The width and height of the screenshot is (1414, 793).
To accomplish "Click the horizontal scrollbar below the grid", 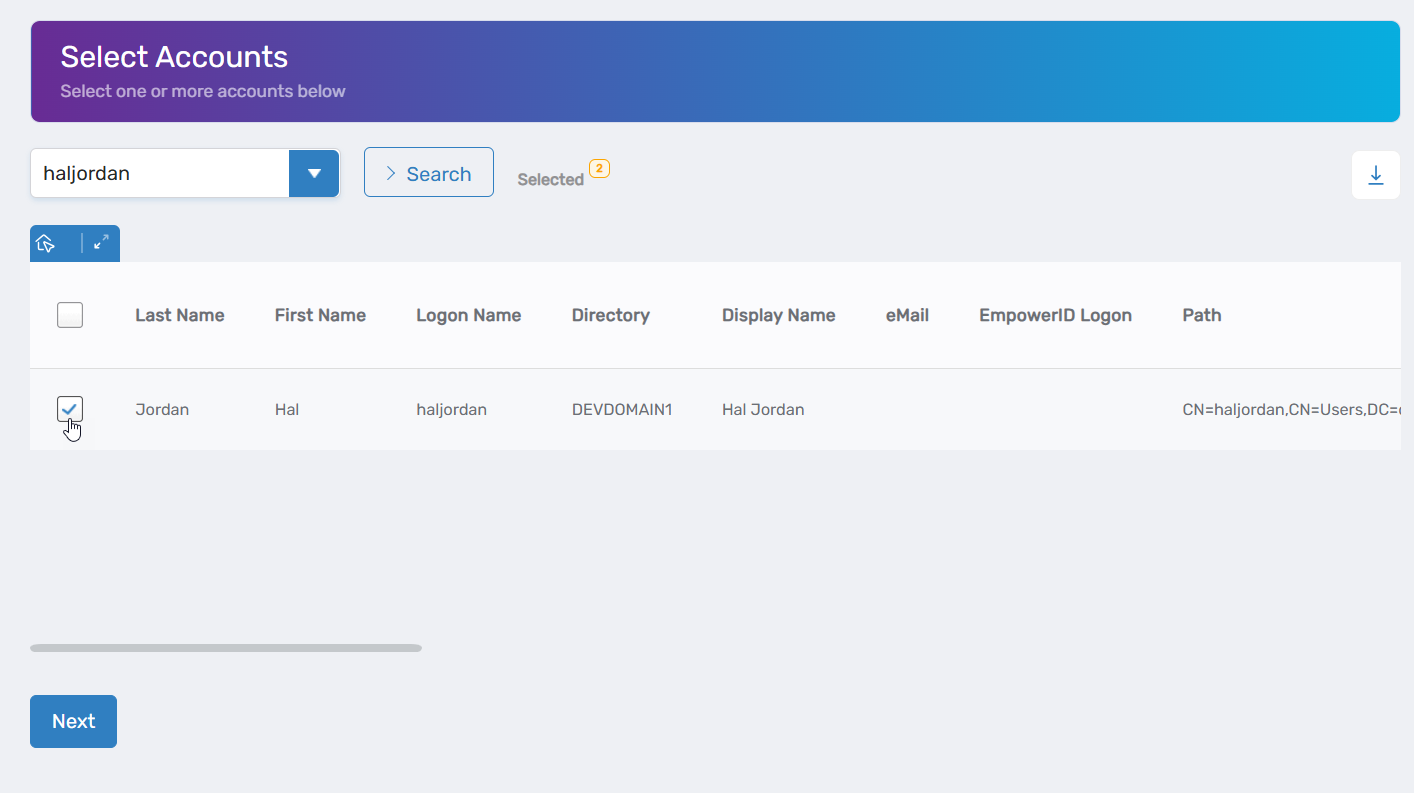I will pos(225,647).
